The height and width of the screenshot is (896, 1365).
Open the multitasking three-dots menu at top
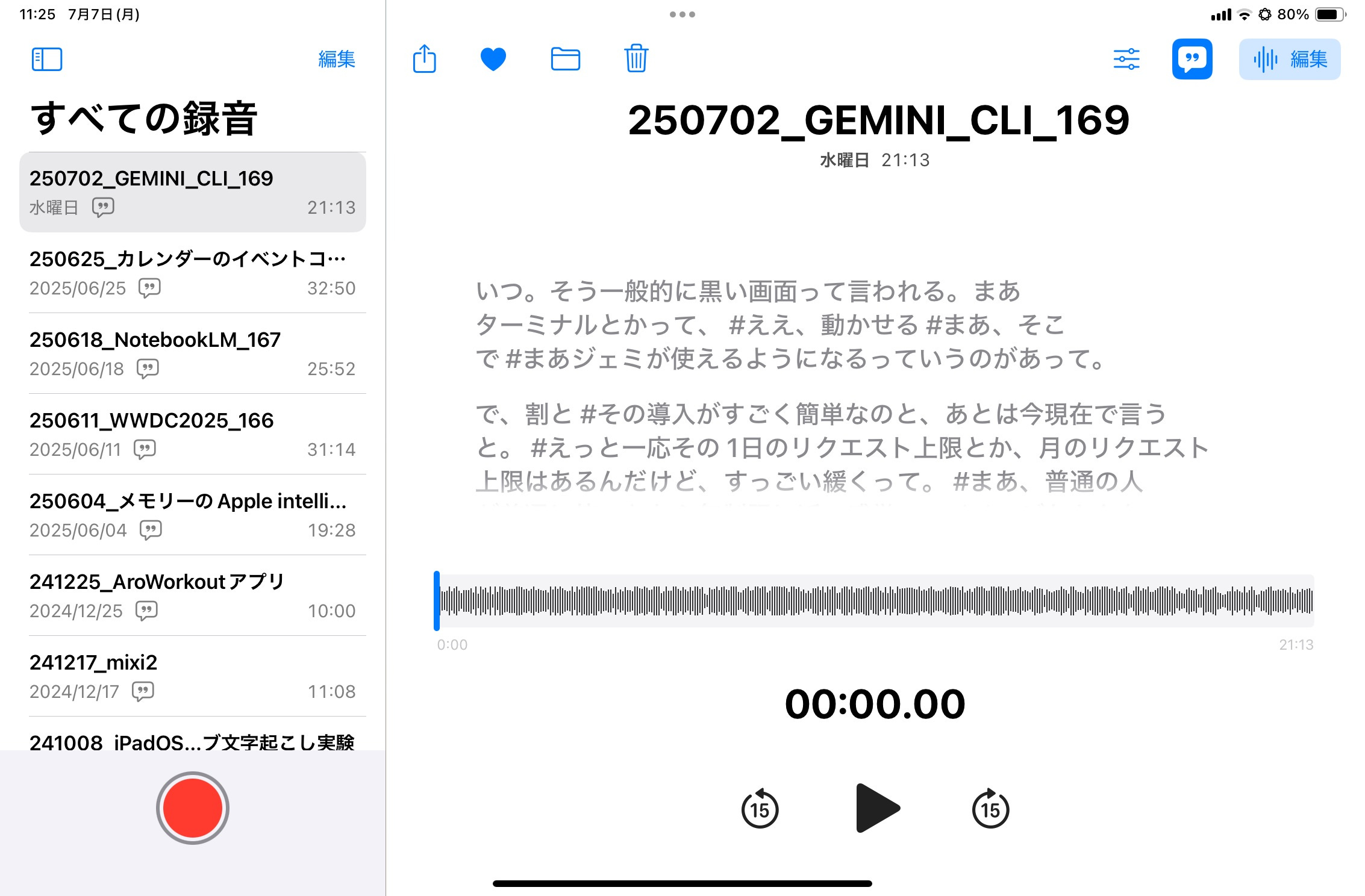[682, 14]
